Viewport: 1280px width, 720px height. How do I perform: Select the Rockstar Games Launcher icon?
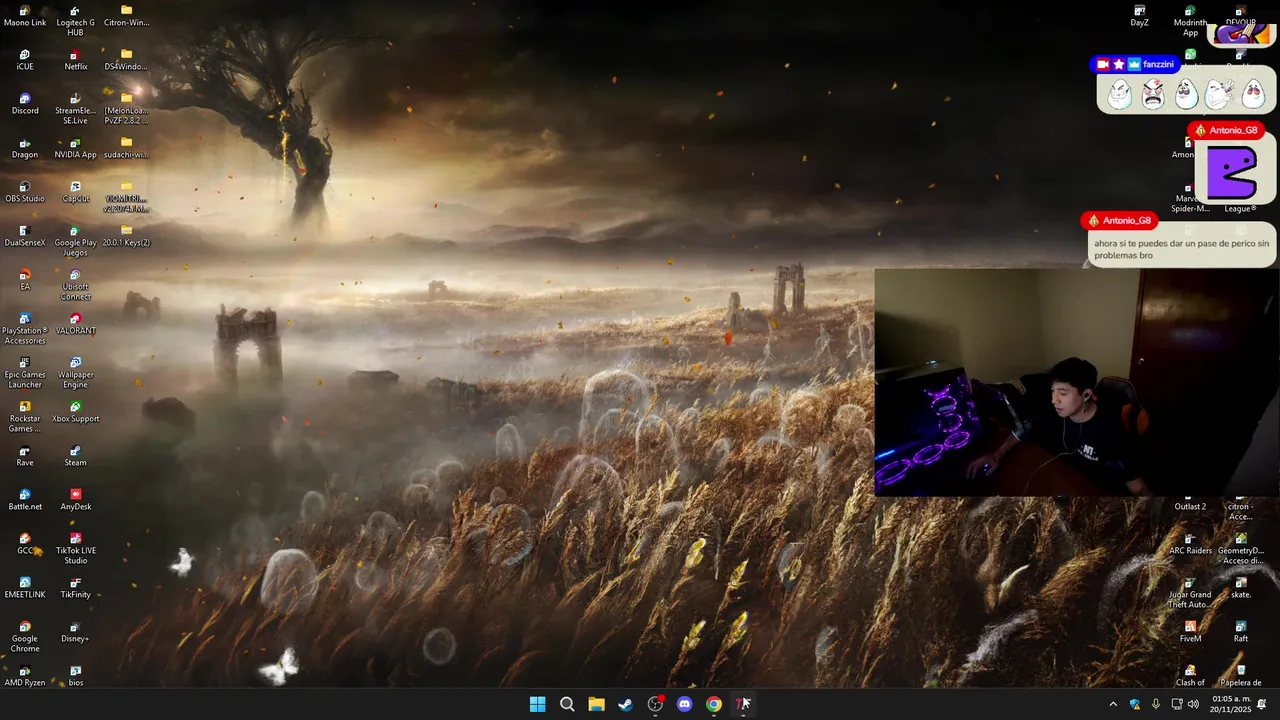[x=25, y=417]
